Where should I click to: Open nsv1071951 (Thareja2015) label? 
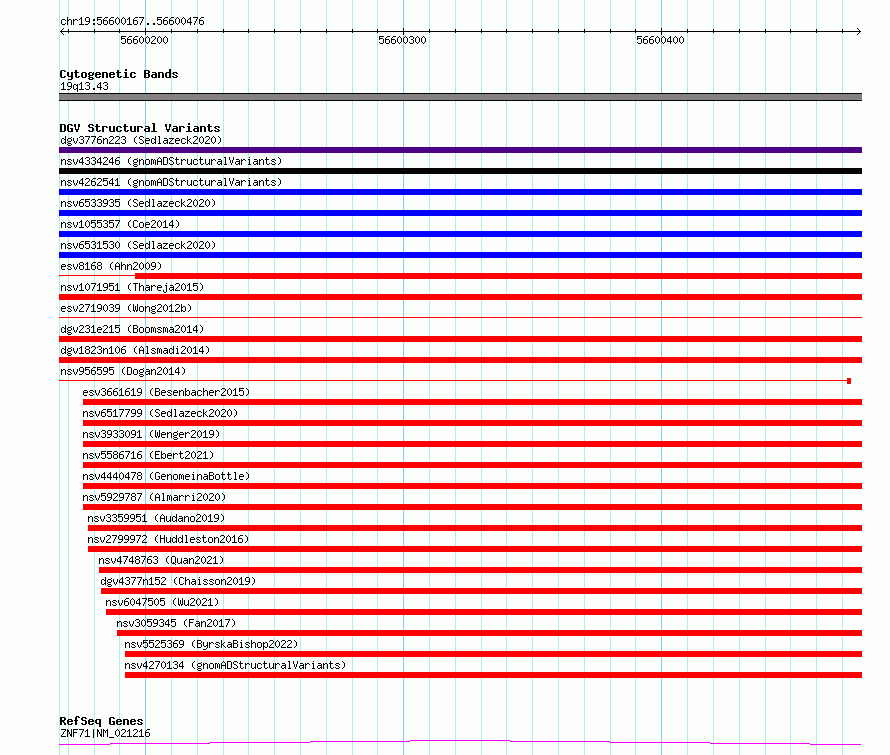[132, 287]
